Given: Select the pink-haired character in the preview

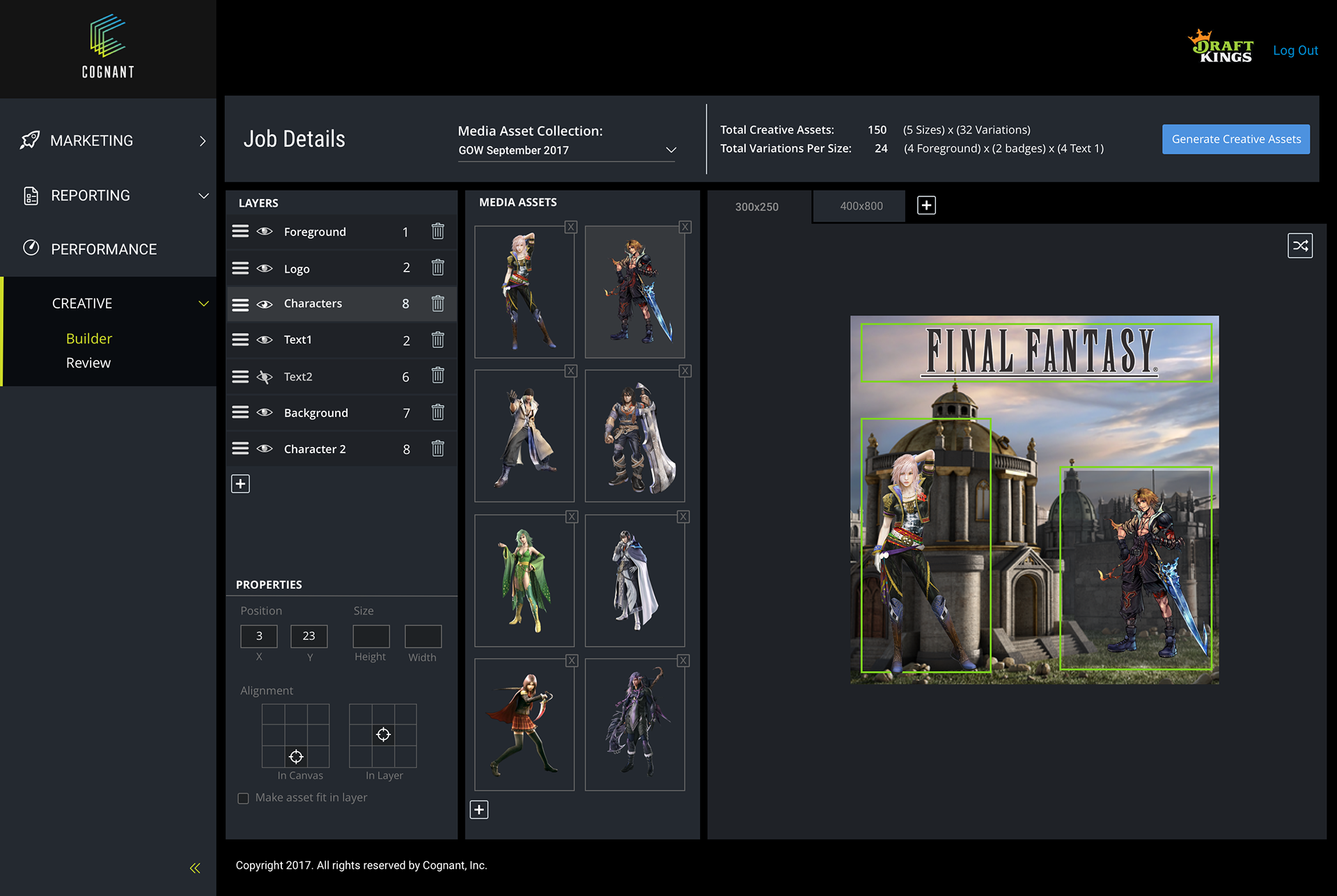Looking at the screenshot, I should coord(925,545).
